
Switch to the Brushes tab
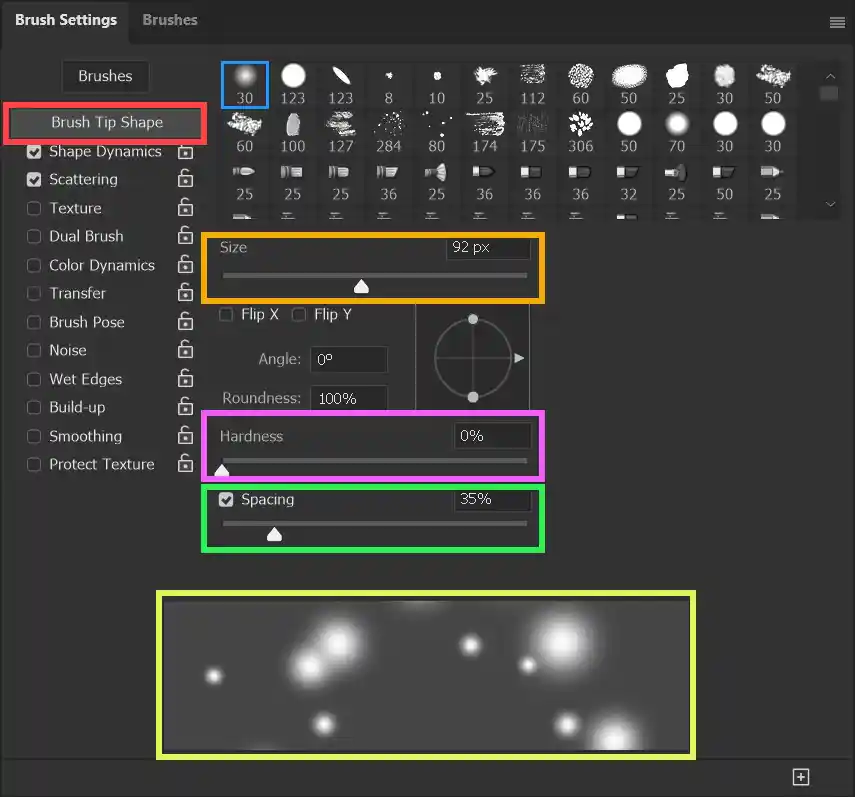click(x=169, y=19)
